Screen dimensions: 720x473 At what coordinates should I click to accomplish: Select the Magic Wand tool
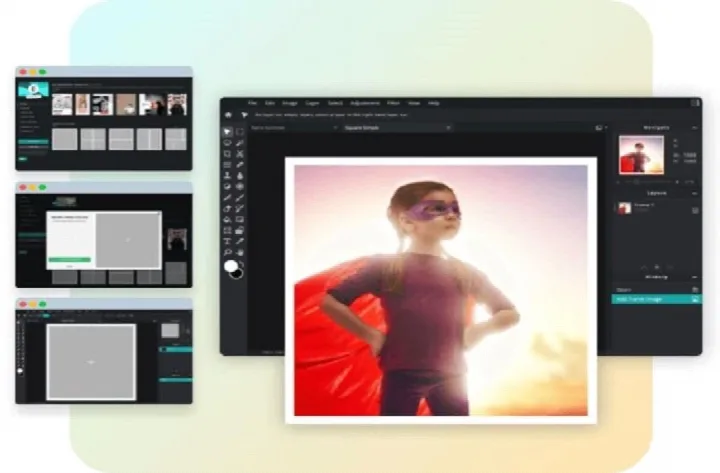pyautogui.click(x=240, y=143)
